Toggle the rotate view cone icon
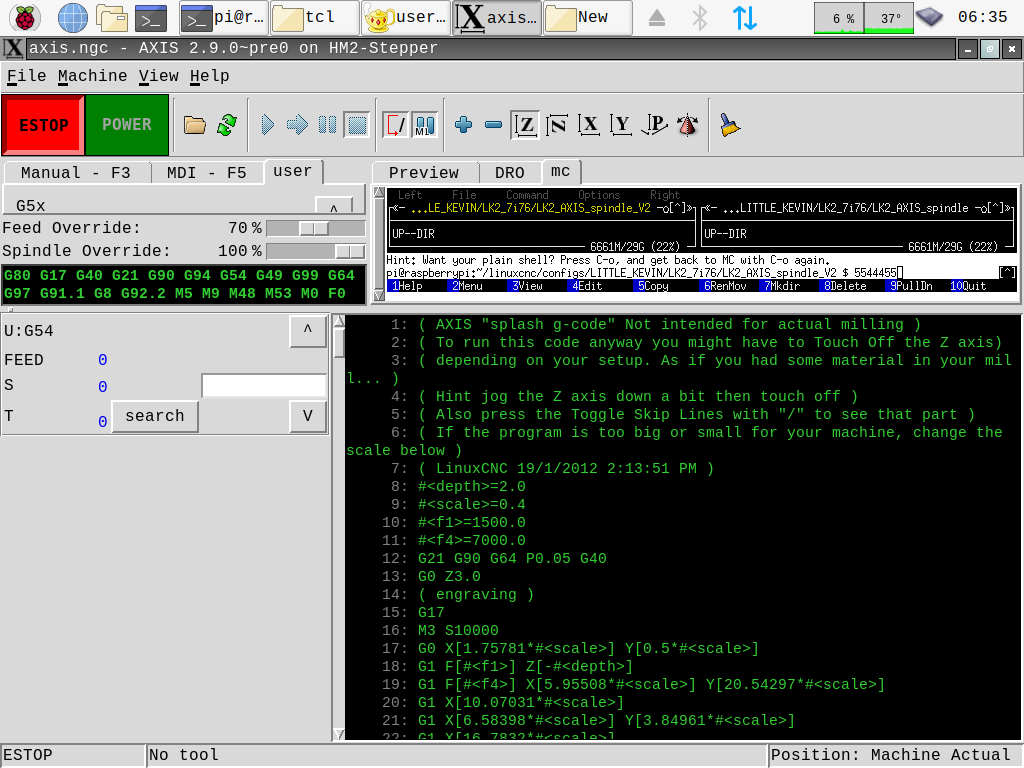 (687, 125)
